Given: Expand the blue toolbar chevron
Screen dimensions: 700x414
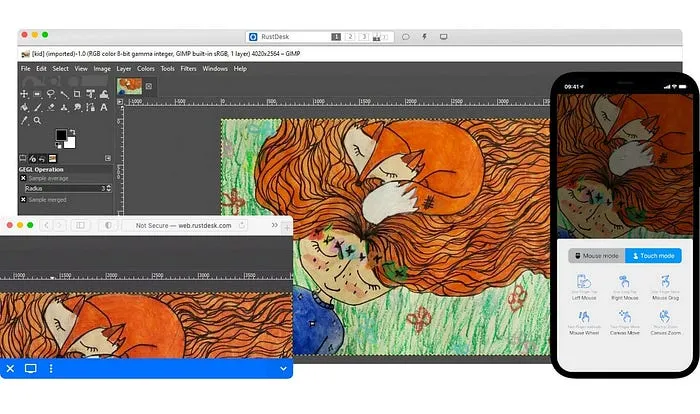Looking at the screenshot, I should point(283,368).
